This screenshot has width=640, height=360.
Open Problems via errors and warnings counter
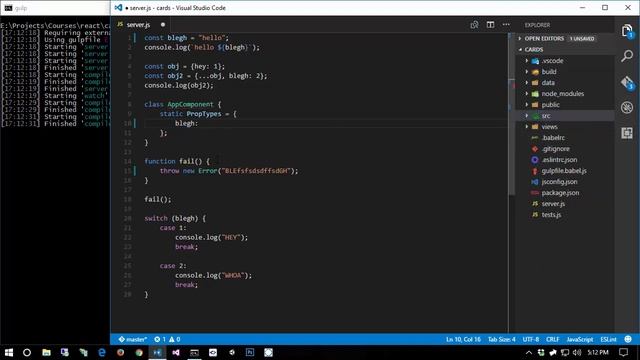(x=167, y=339)
